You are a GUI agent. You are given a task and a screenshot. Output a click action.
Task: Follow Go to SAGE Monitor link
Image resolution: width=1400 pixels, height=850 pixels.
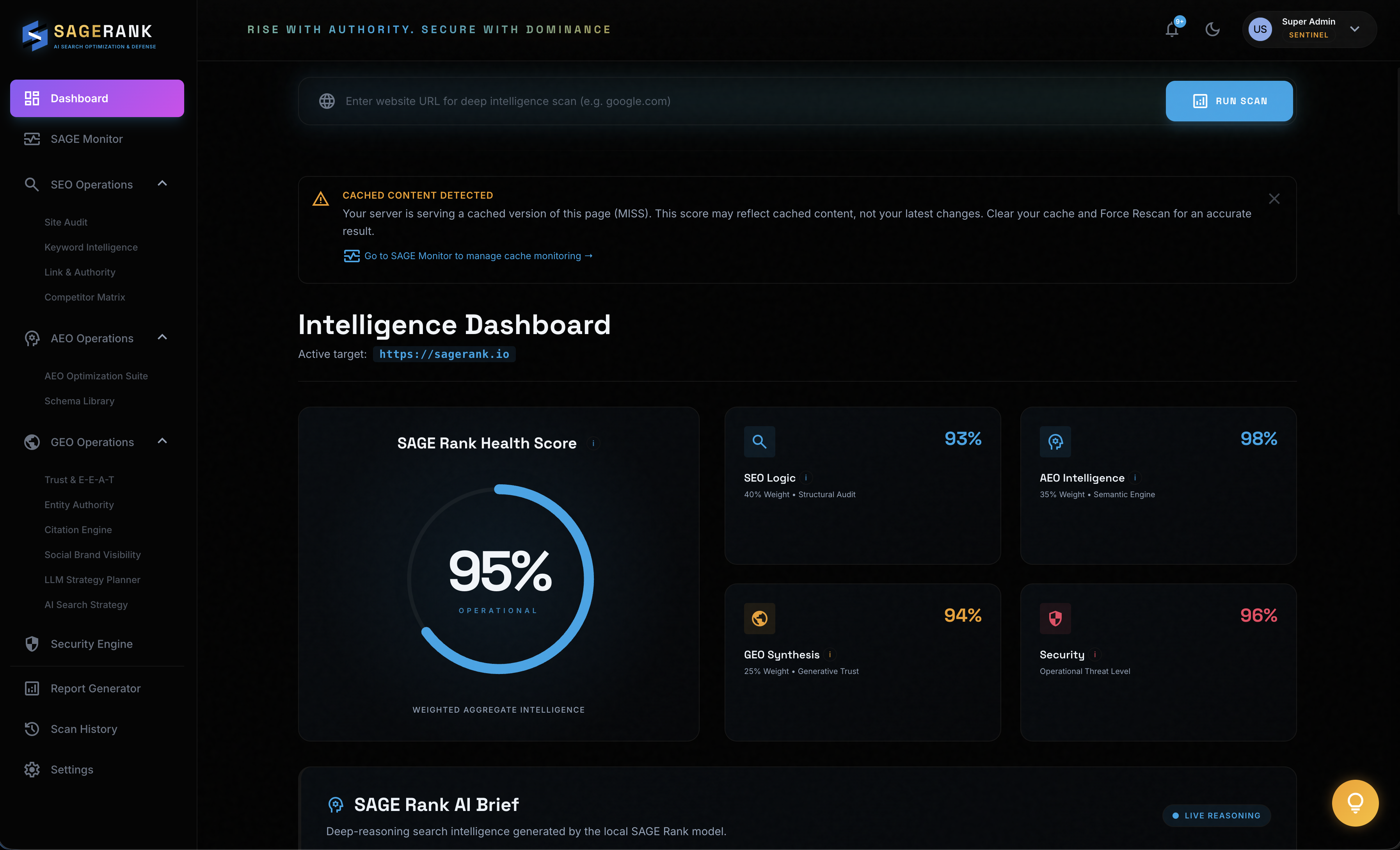point(468,256)
